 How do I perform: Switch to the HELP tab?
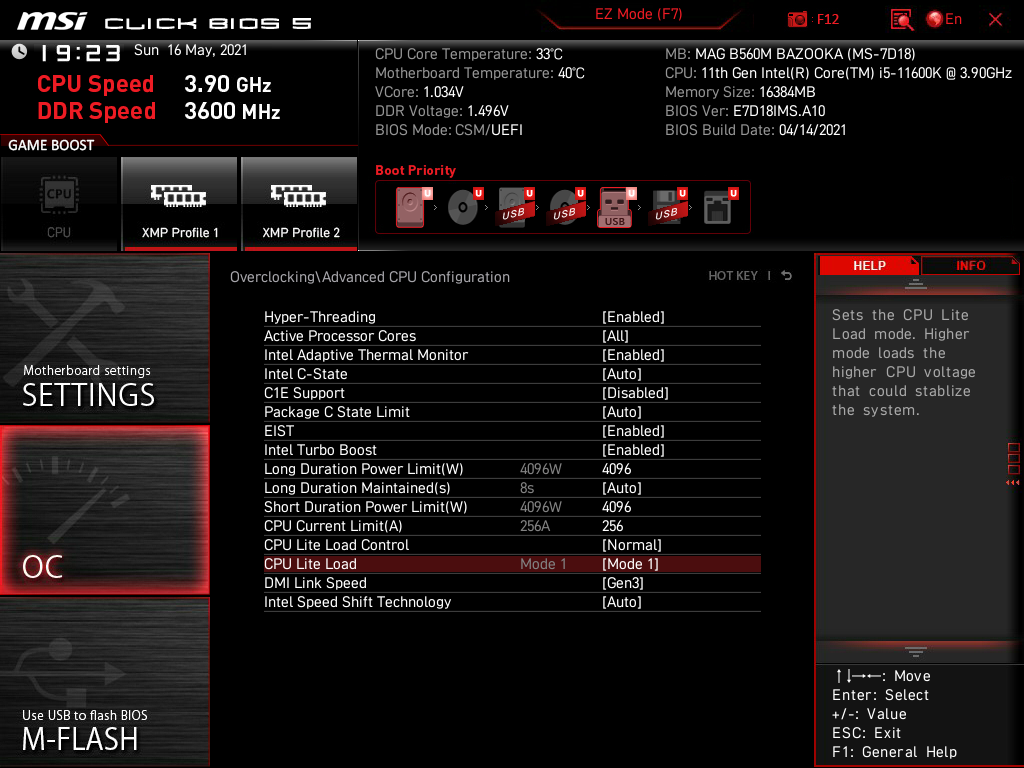869,265
